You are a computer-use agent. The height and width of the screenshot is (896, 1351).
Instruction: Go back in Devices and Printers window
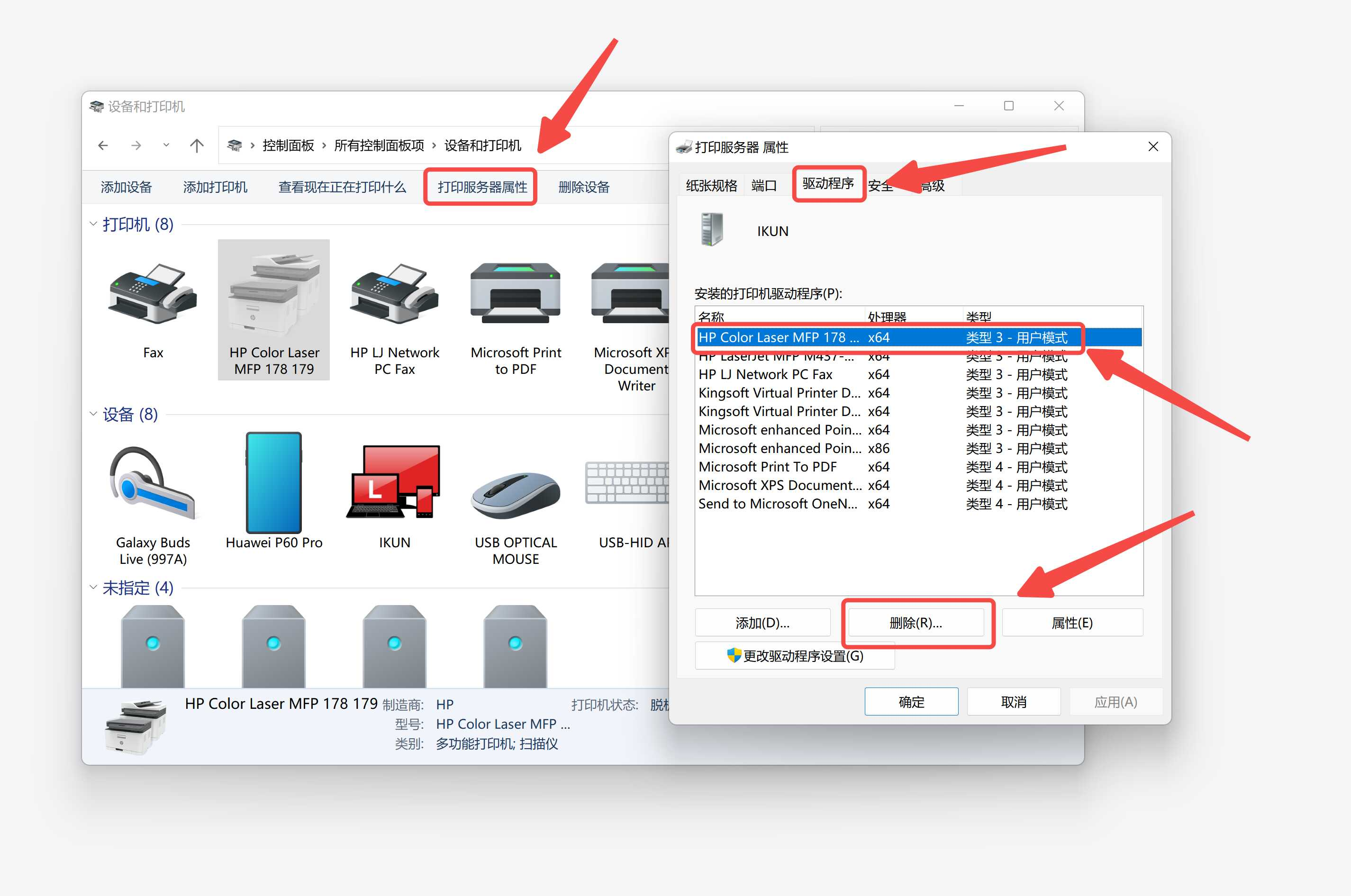pos(103,146)
